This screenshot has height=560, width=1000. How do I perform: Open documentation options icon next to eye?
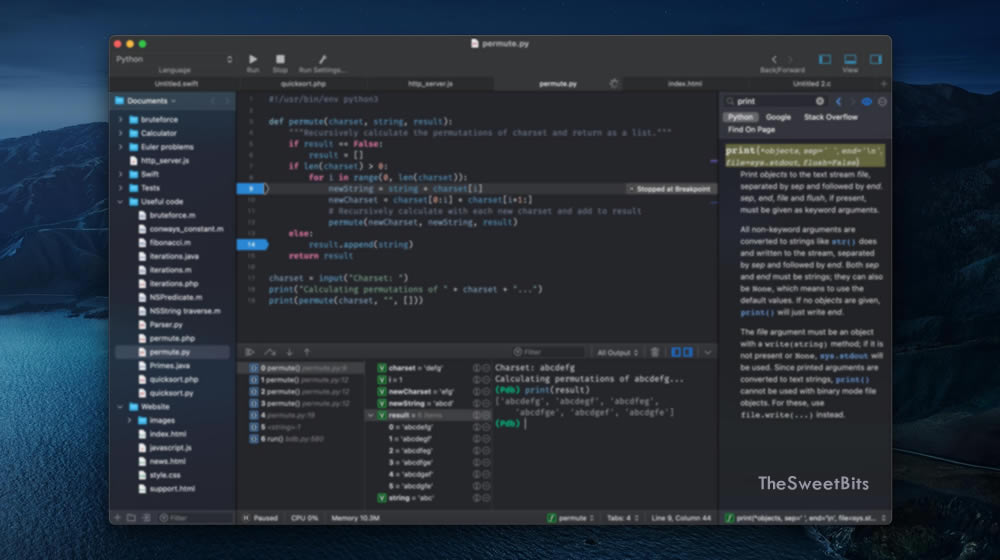point(883,101)
